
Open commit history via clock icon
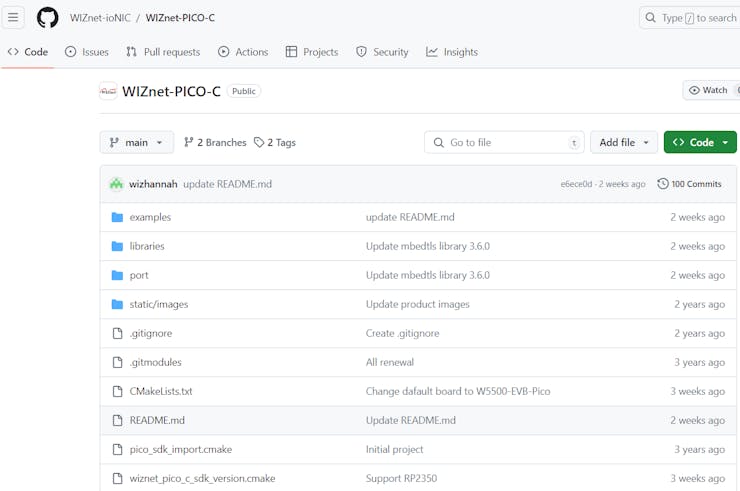point(663,184)
